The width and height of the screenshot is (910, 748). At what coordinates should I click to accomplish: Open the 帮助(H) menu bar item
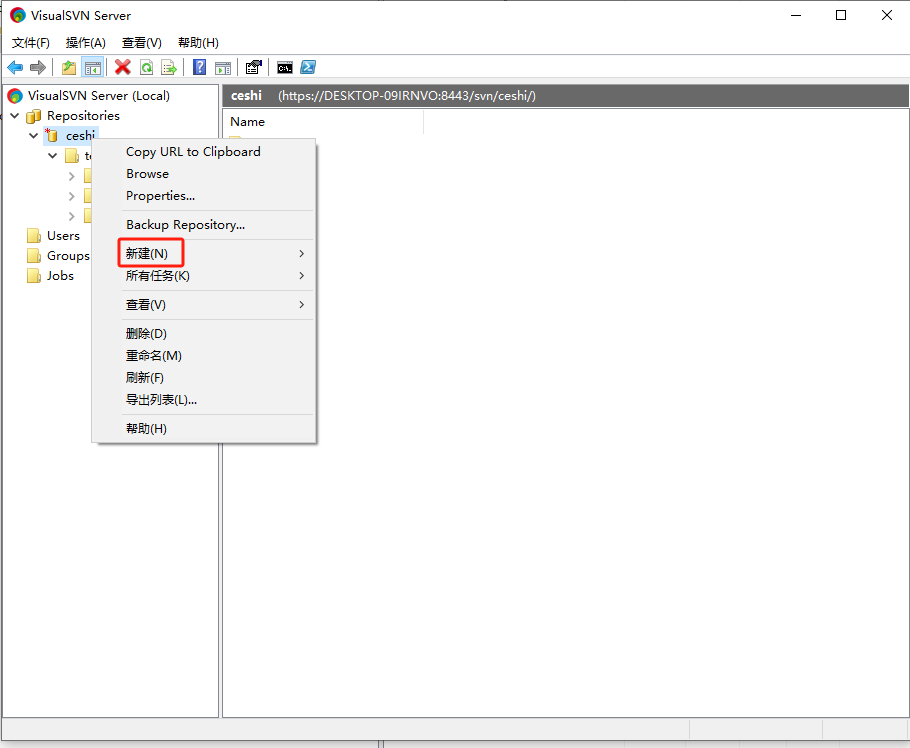coord(198,42)
